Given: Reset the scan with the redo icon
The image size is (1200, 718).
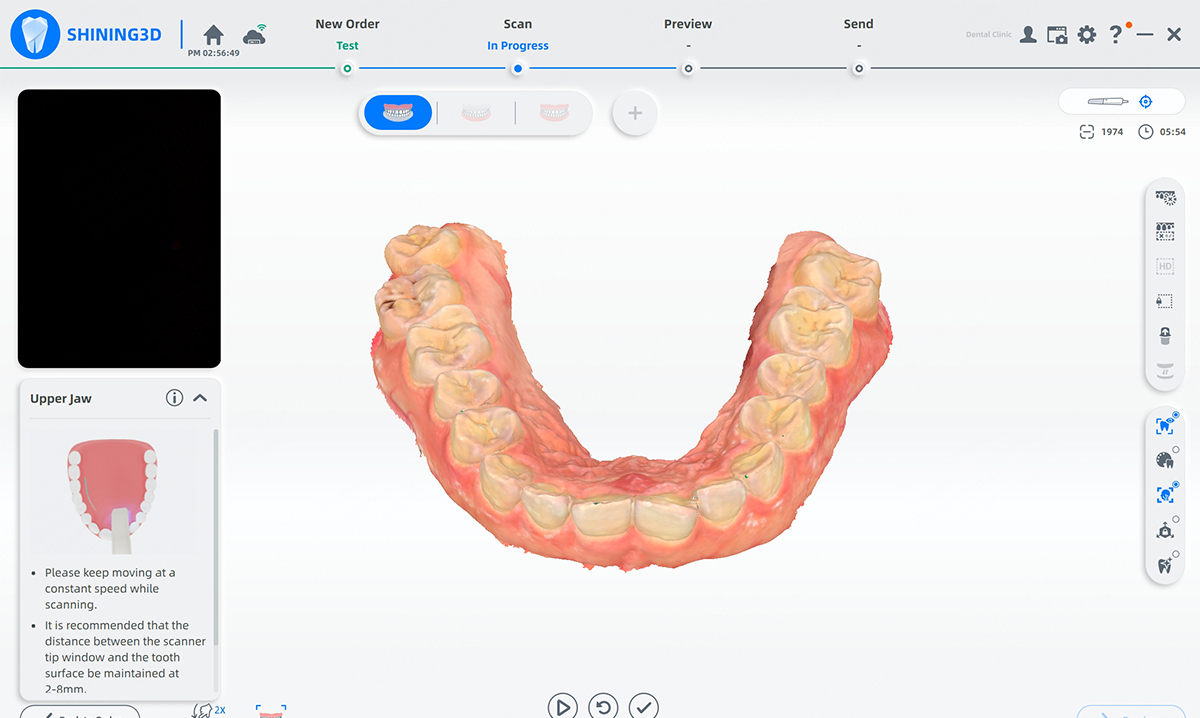Looking at the screenshot, I should click(603, 706).
